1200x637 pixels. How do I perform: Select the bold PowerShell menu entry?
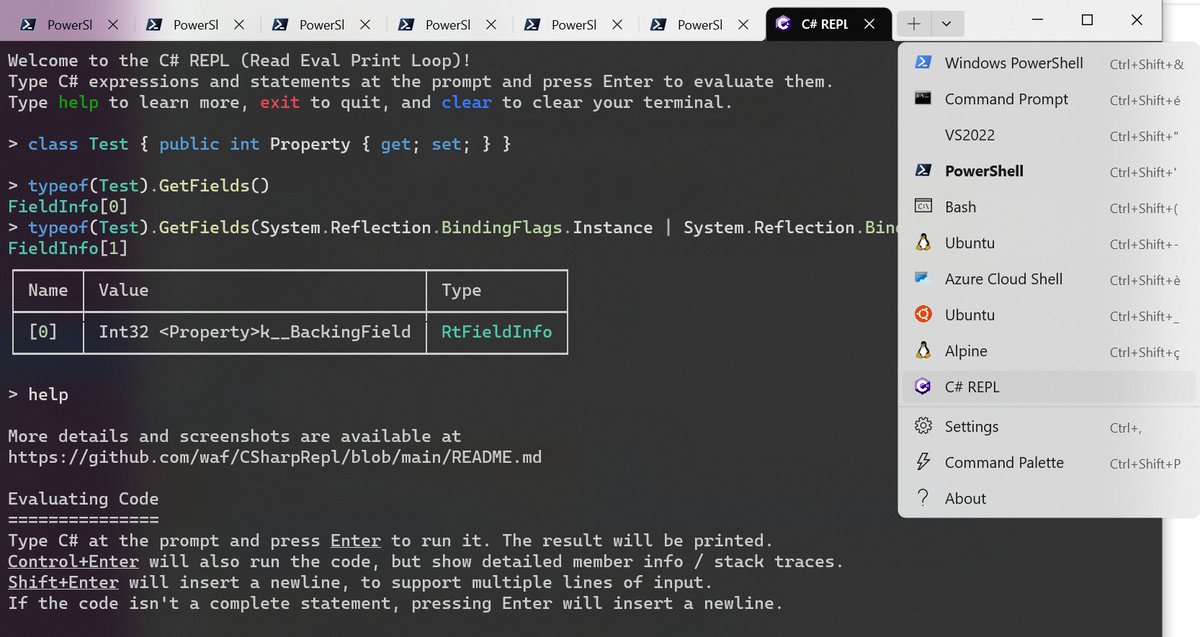click(x=984, y=171)
